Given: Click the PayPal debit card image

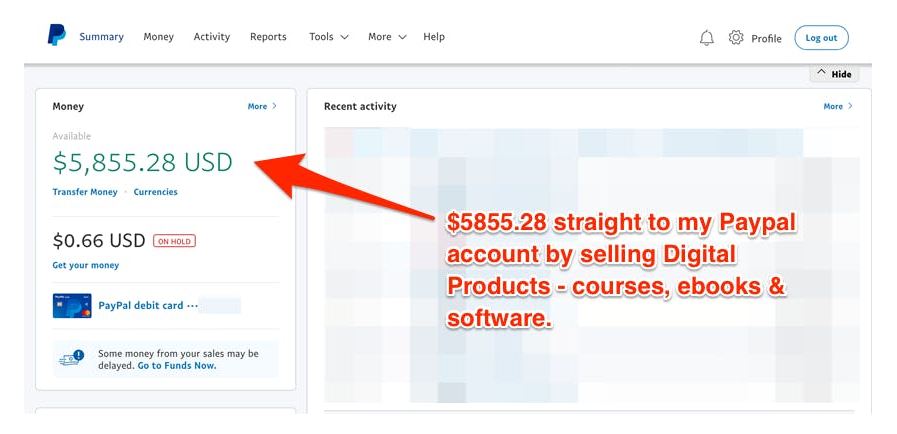Looking at the screenshot, I should point(72,305).
